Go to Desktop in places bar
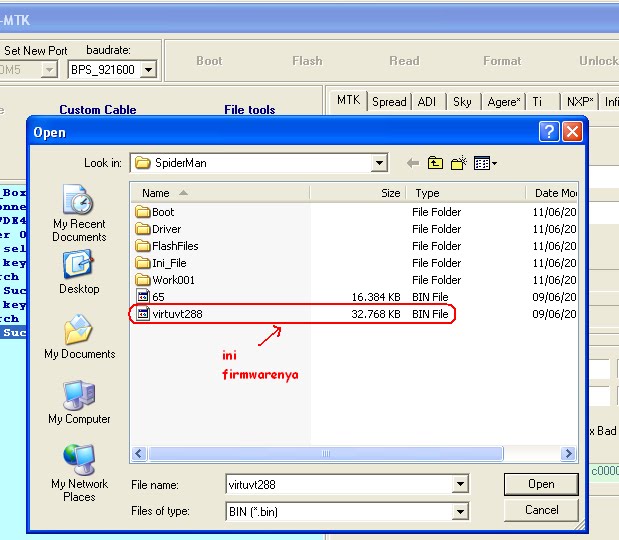Viewport: 619px width, 540px height. 79,272
